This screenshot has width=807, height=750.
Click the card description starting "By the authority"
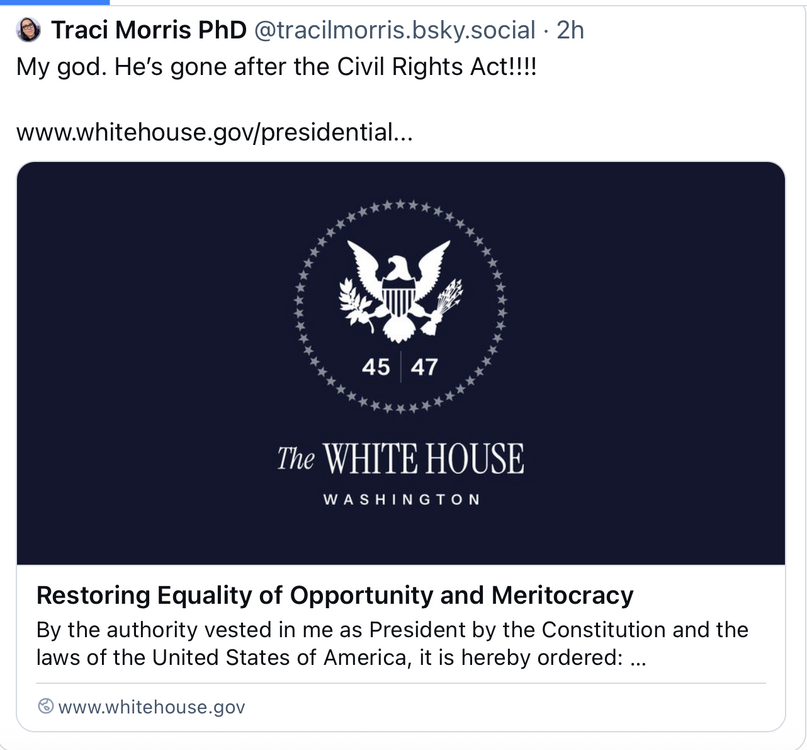point(391,645)
